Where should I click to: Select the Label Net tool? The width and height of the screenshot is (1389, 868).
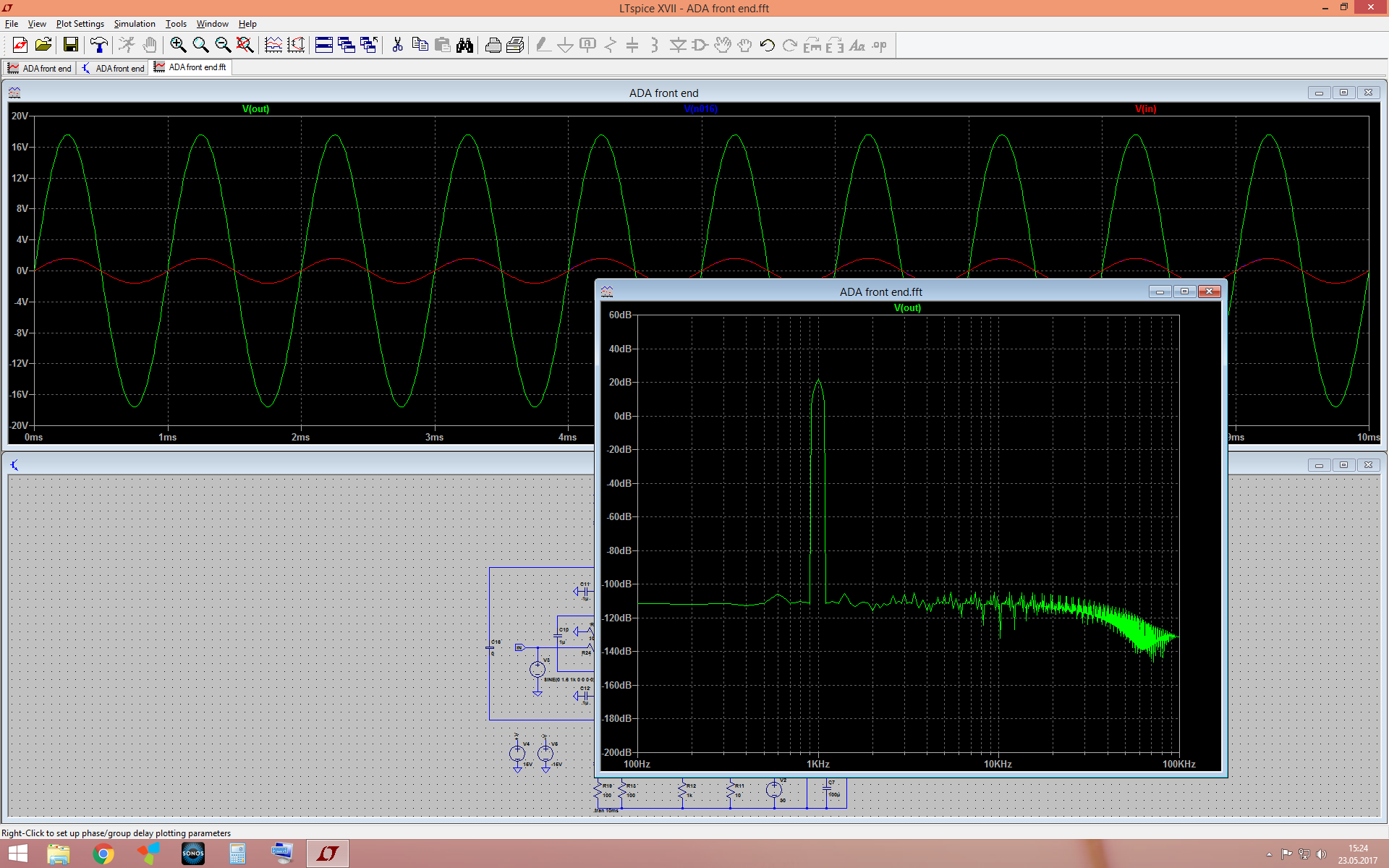click(588, 46)
